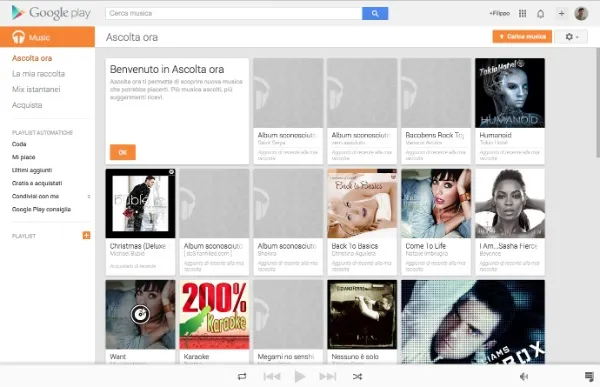Open La mia raccolta
The image size is (600, 387).
coord(38,74)
